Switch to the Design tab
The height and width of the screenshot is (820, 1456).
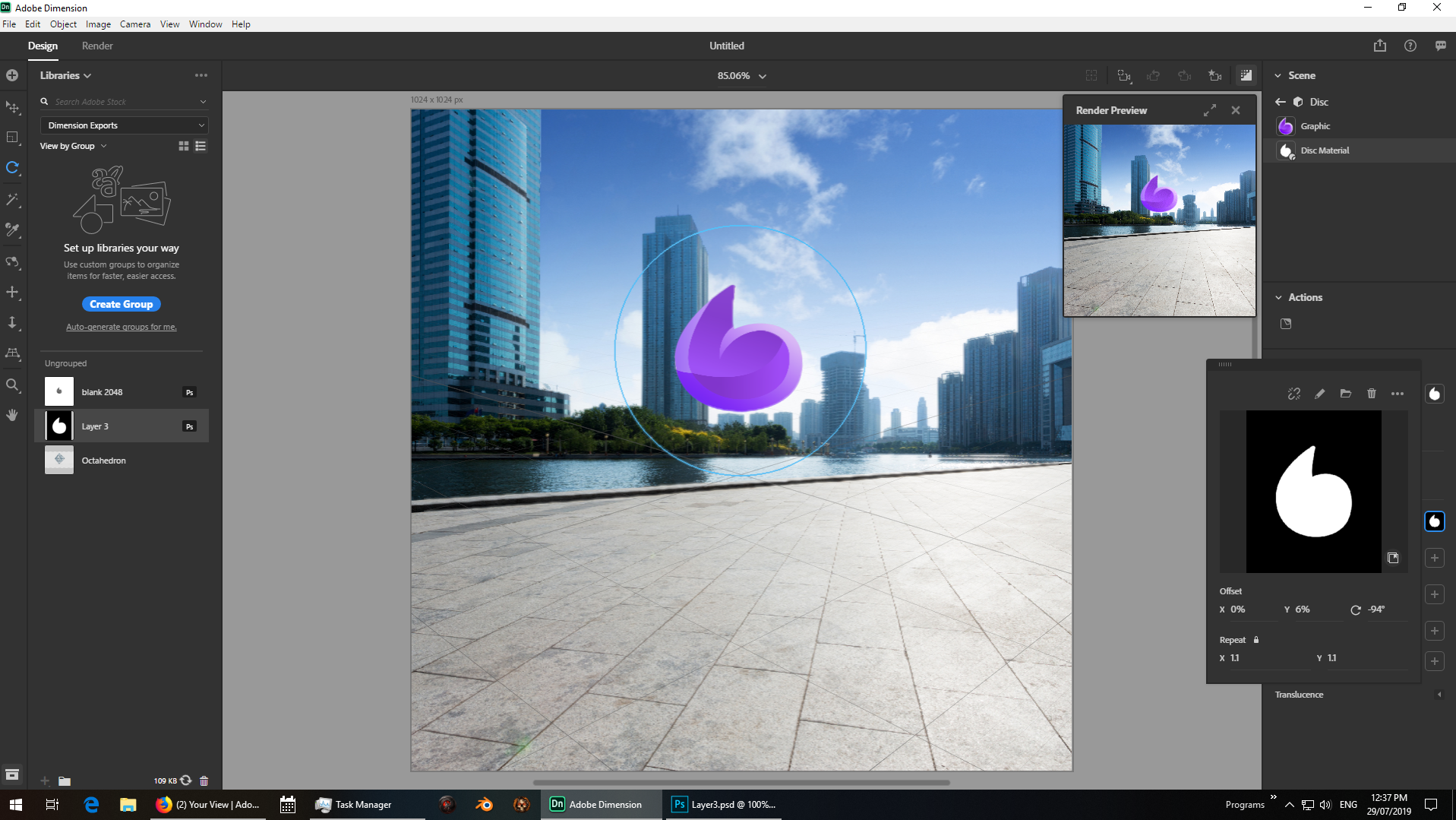point(43,46)
